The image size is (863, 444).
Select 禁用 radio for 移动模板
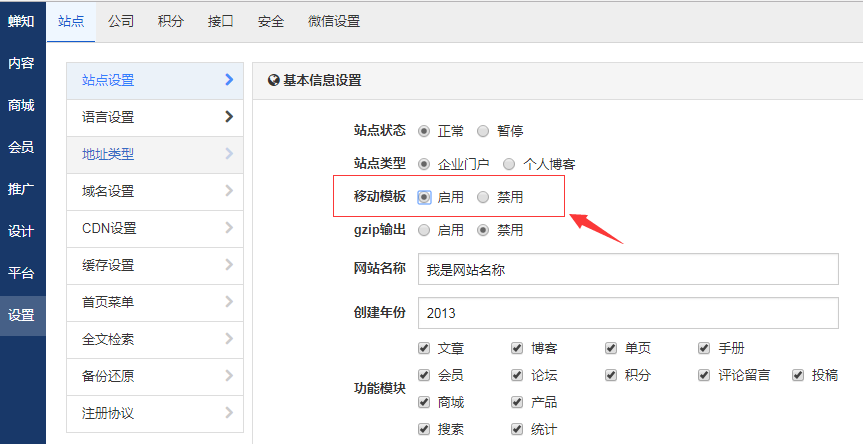[x=483, y=197]
